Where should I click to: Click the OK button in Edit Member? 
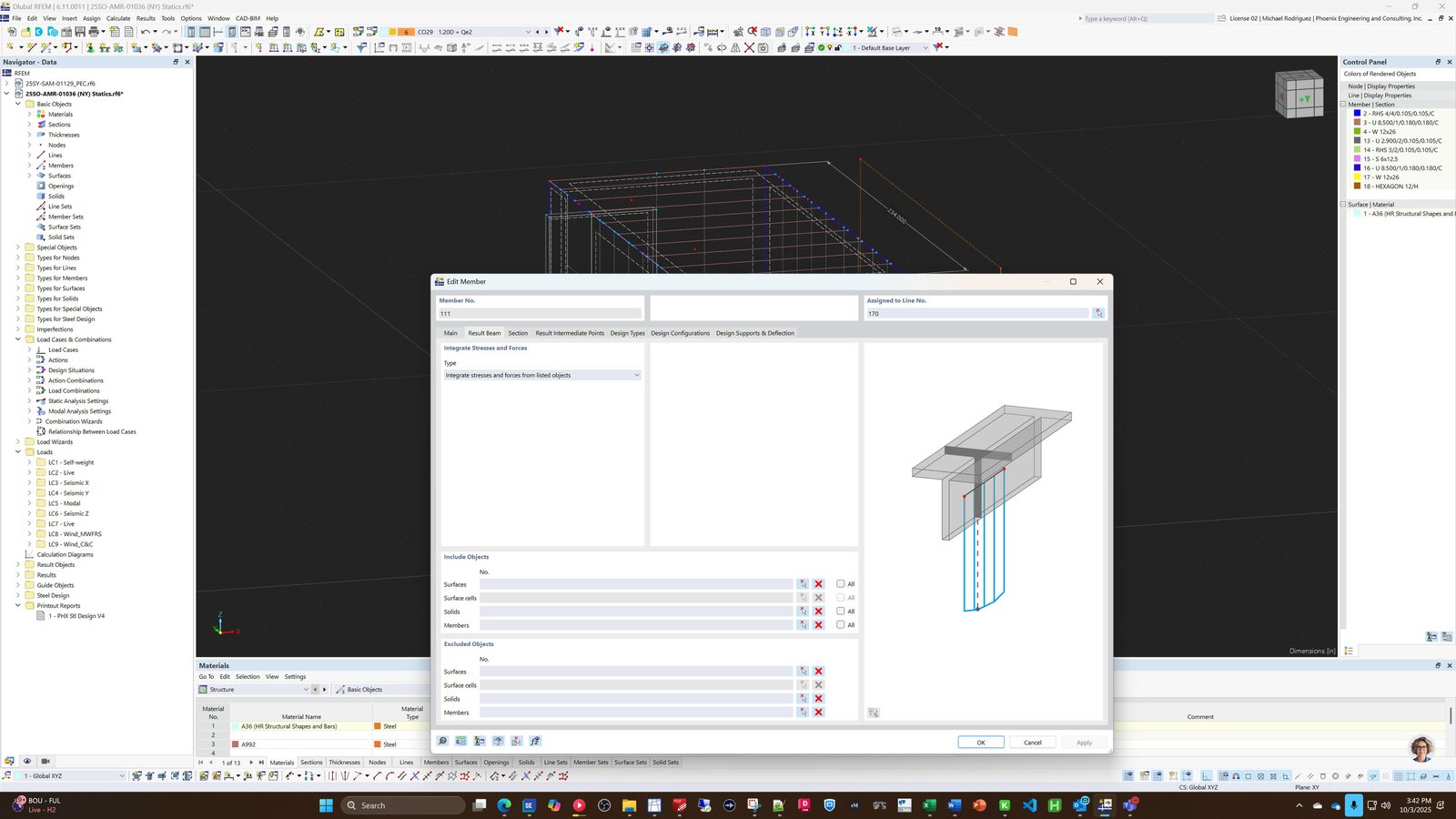981,743
